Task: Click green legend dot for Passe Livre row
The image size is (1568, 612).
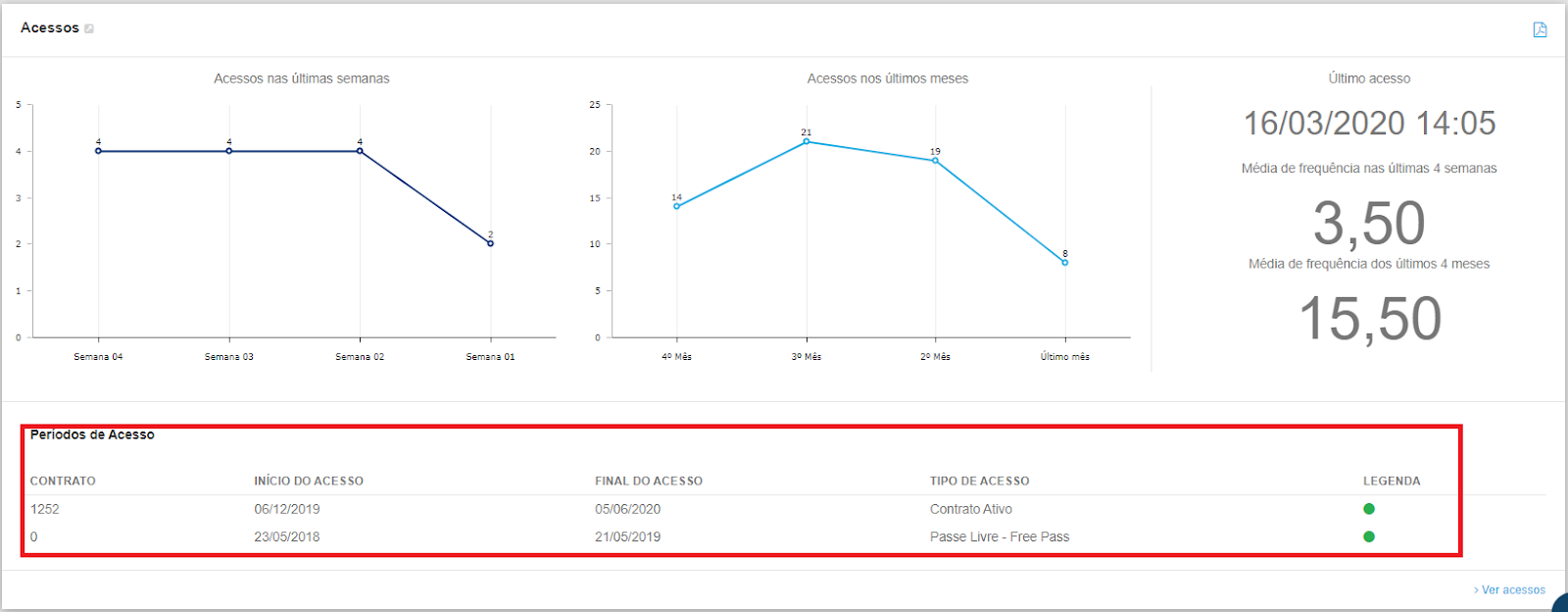Action: point(1369,536)
